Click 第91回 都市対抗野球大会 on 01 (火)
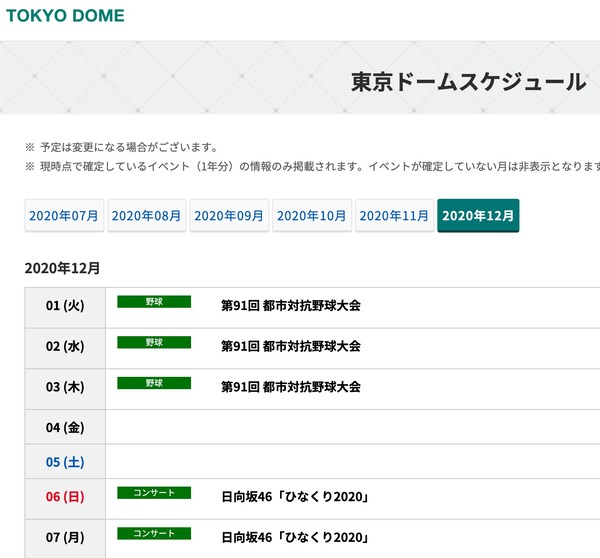 291,305
